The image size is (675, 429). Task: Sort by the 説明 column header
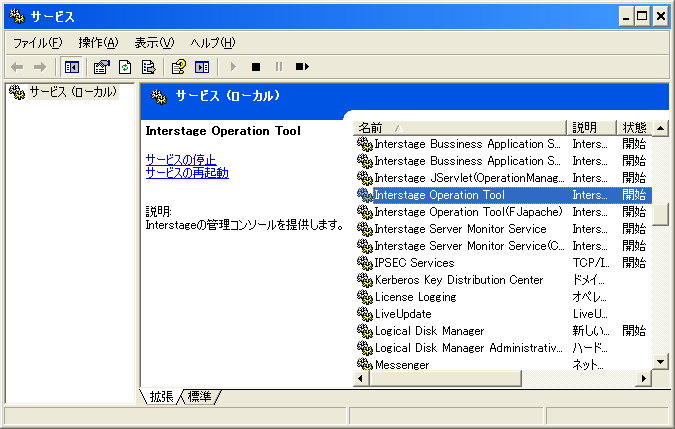pos(591,128)
